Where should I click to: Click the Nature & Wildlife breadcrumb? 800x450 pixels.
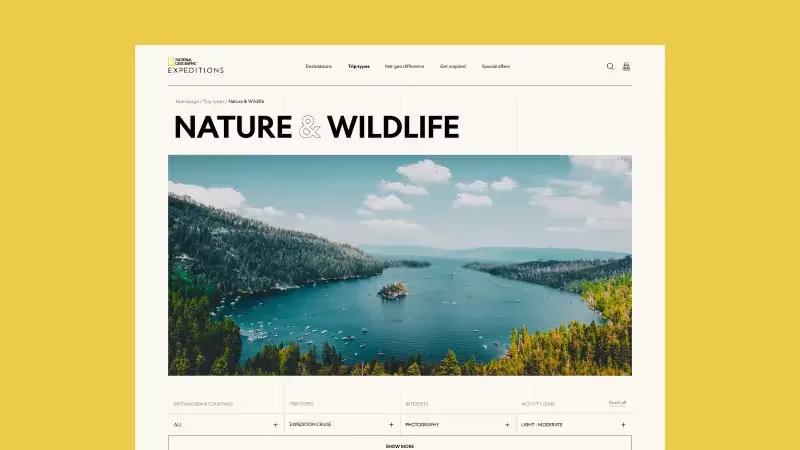[x=246, y=102]
